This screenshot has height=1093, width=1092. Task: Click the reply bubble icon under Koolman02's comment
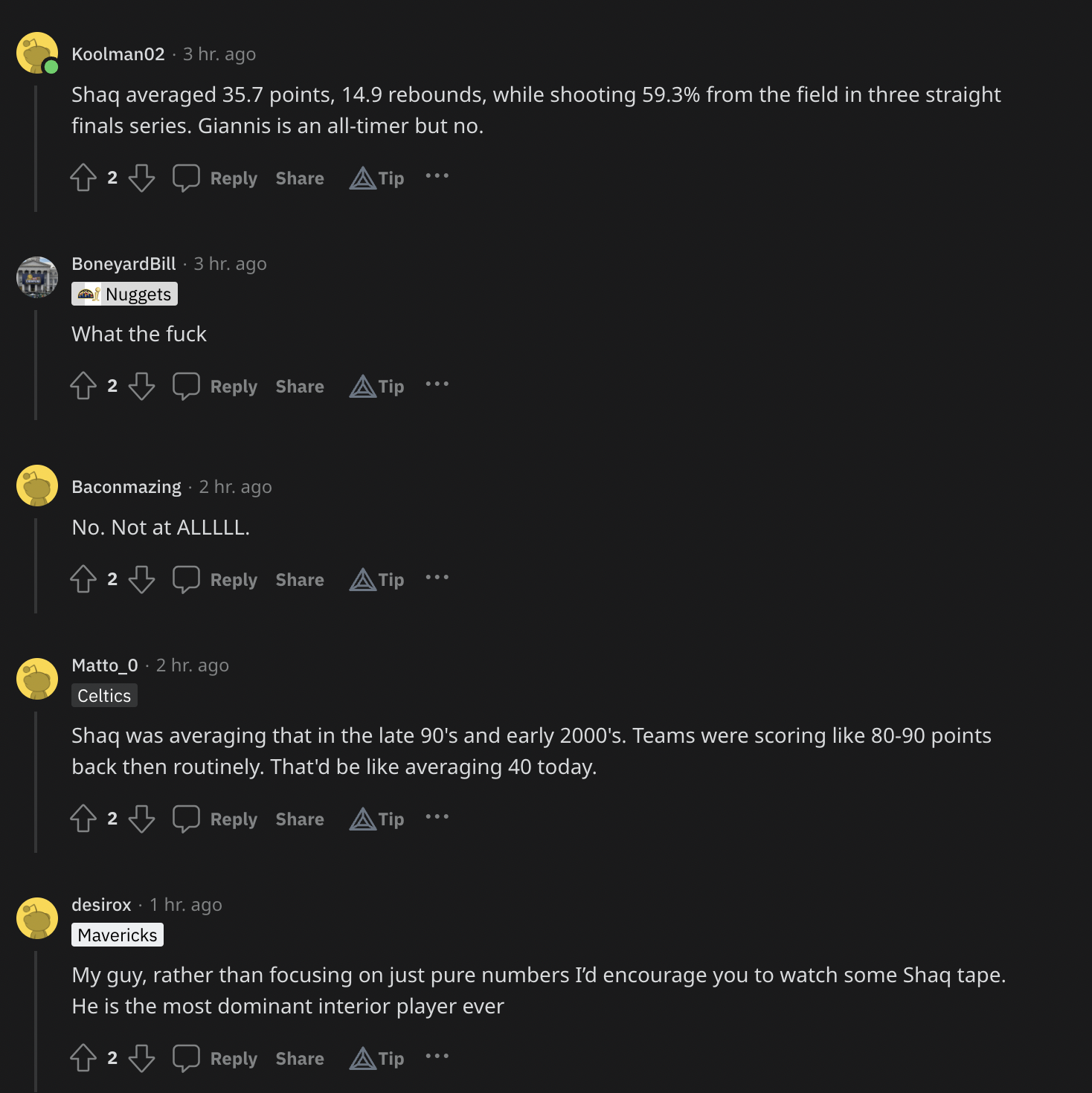pyautogui.click(x=186, y=178)
